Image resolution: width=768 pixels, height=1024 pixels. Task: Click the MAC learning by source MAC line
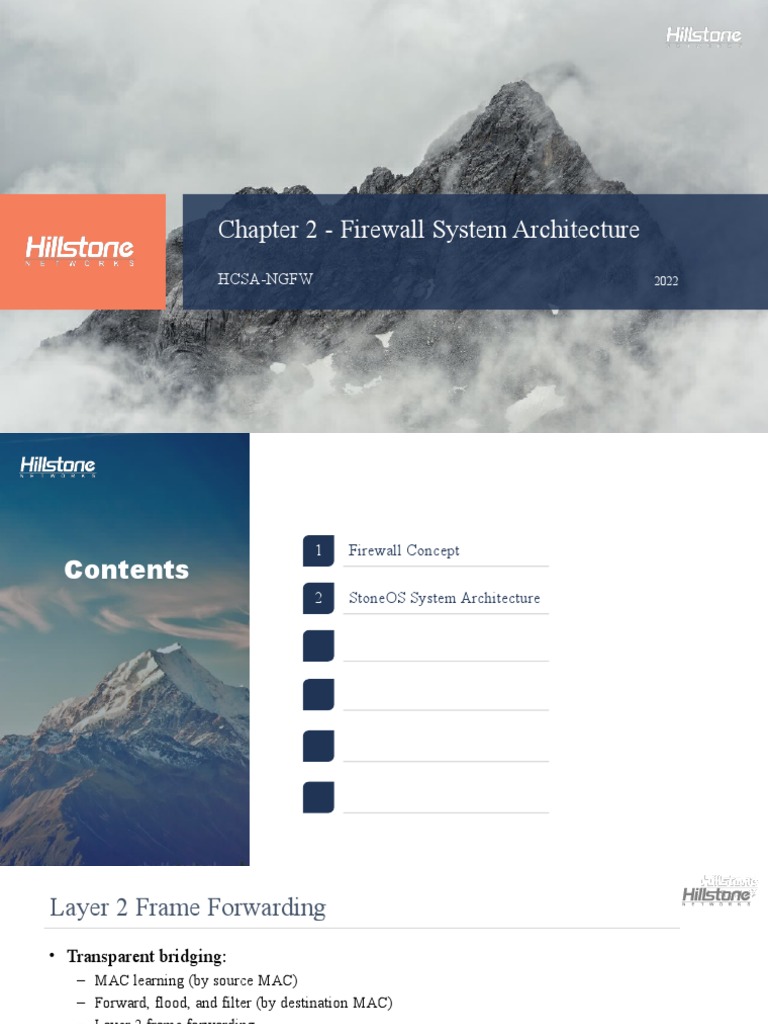[x=196, y=980]
